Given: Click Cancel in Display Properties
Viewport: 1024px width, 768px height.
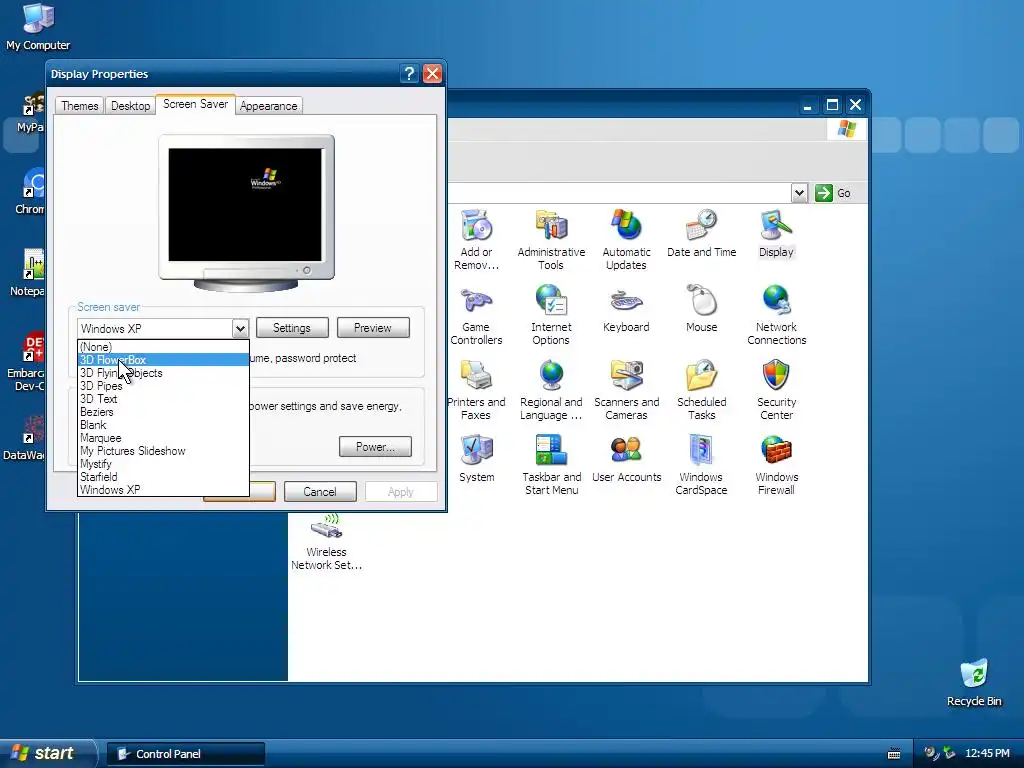Looking at the screenshot, I should coord(320,492).
